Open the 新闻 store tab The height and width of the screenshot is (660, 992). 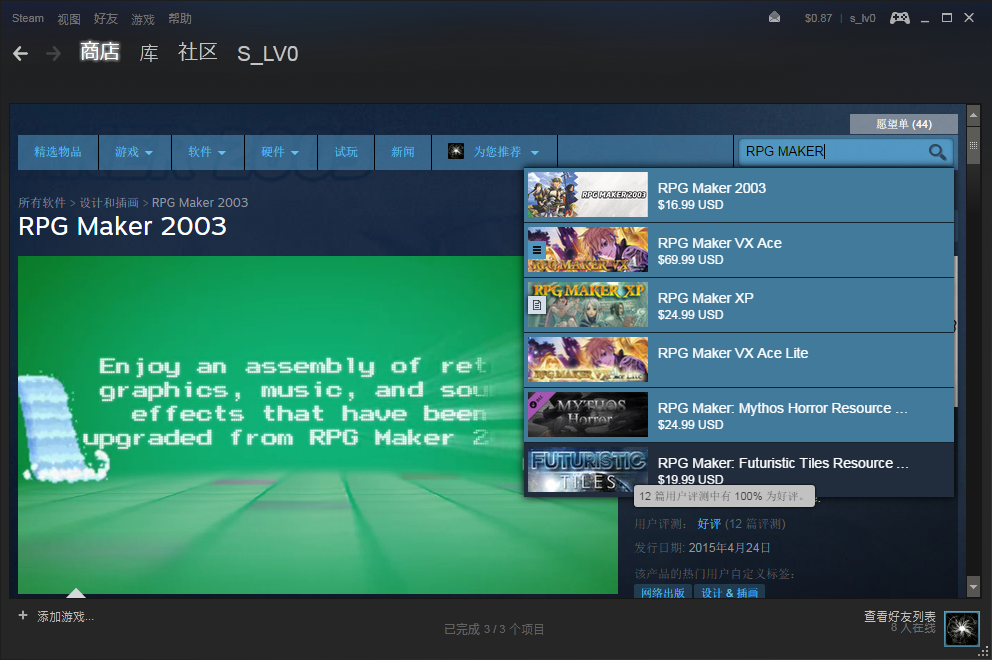pyautogui.click(x=403, y=152)
